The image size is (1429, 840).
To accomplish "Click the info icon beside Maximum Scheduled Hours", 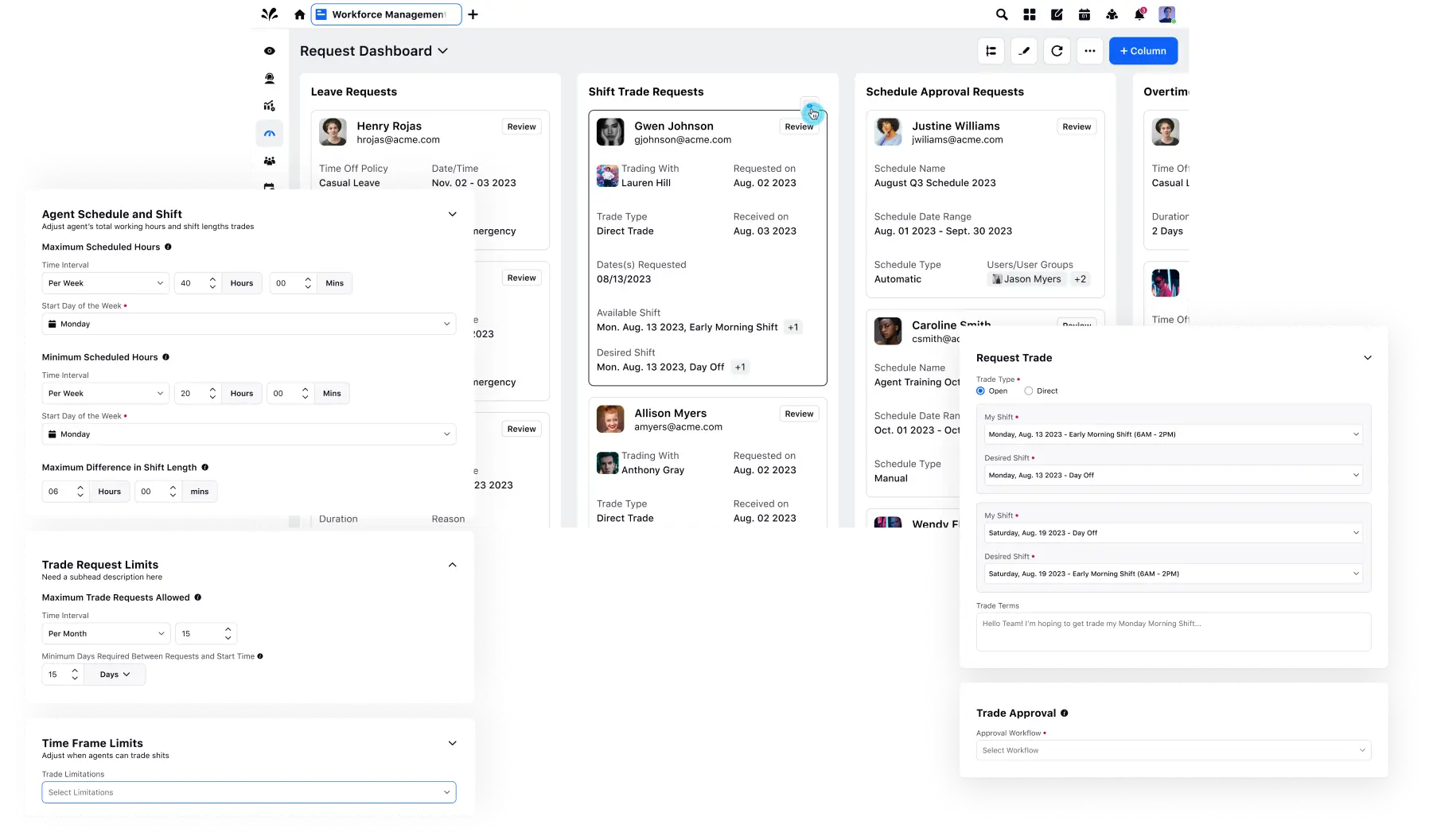I will [x=168, y=247].
